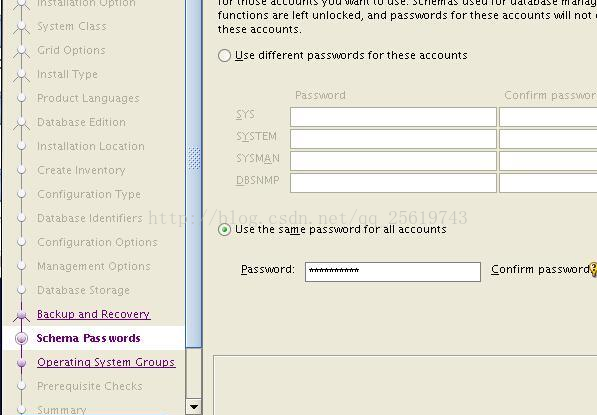The width and height of the screenshot is (597, 415).
Task: Click the Prerequisite Checks step node icon
Action: pyautogui.click(x=22, y=386)
